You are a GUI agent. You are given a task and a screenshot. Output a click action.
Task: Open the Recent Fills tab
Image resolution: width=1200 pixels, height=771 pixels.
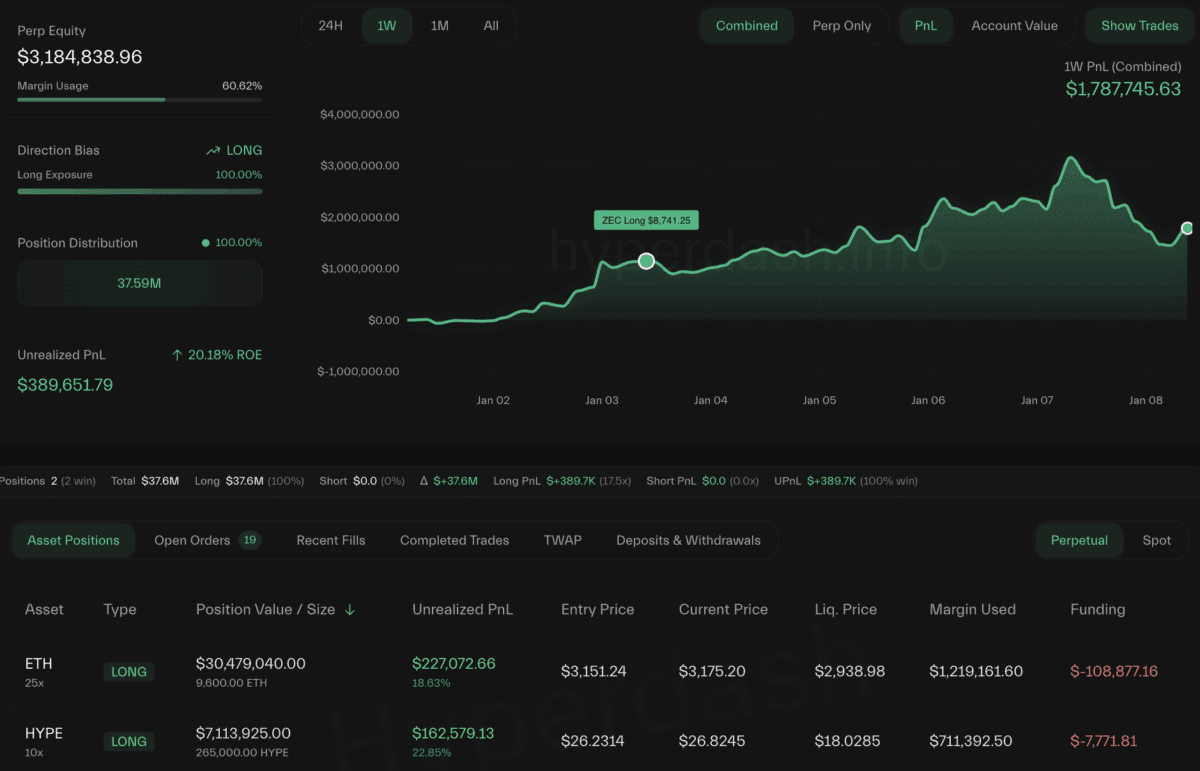[331, 540]
